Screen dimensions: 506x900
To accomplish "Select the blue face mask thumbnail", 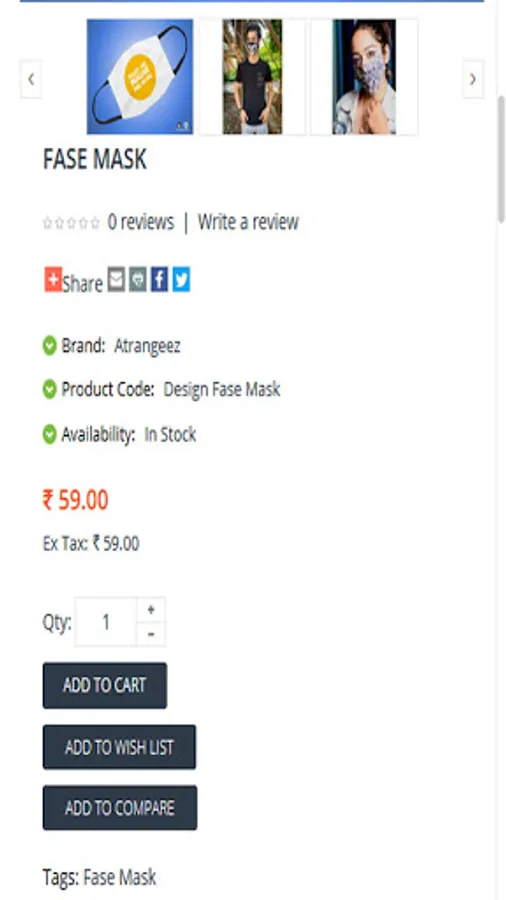I will [x=140, y=77].
